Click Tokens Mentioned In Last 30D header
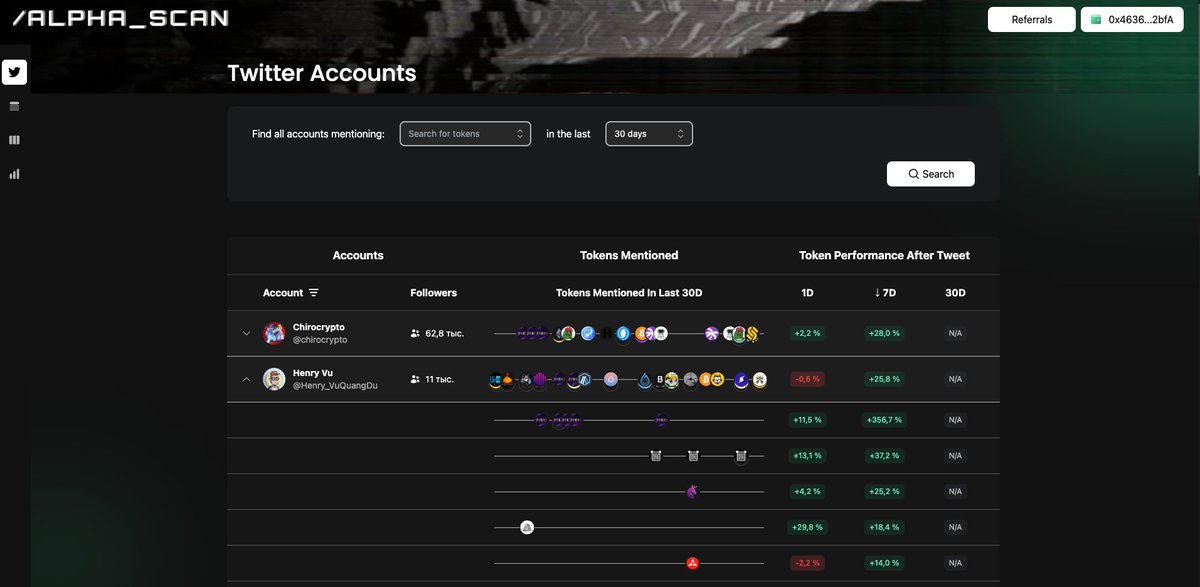The image size is (1200, 587). (629, 293)
